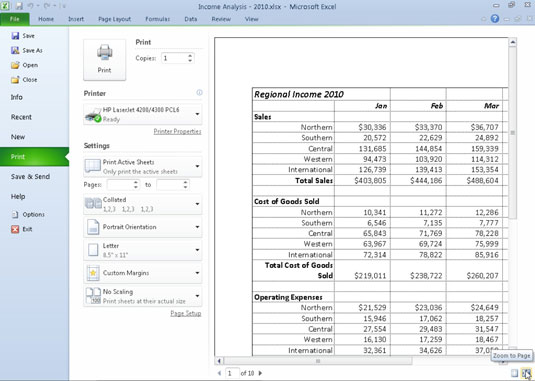Select Help in the backstage menu
This screenshot has width=535, height=381.
point(34,196)
